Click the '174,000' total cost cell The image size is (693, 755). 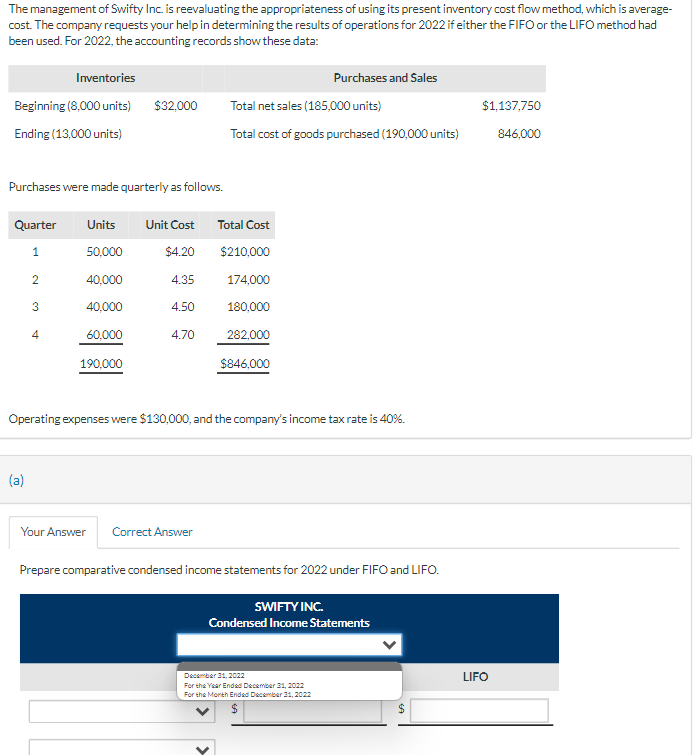(248, 280)
